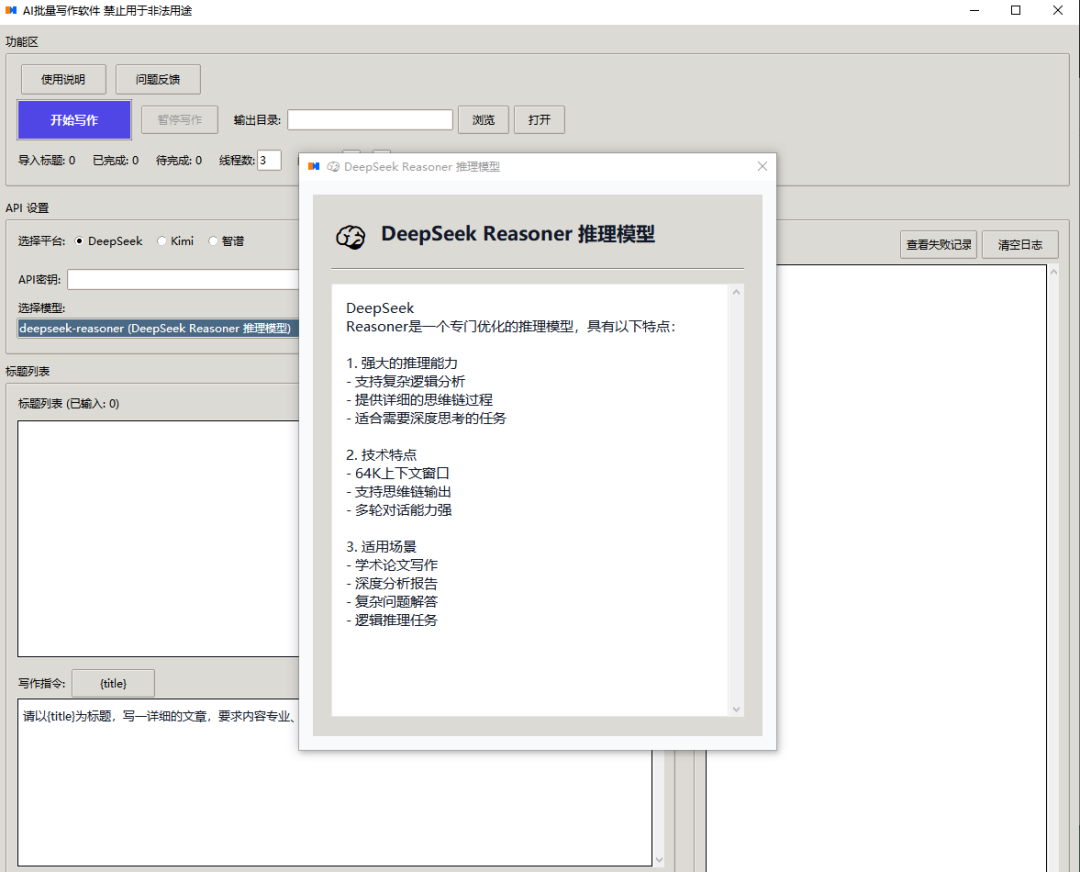This screenshot has width=1080, height=872.
Task: Click the dialog title bar app icon
Action: (x=314, y=166)
